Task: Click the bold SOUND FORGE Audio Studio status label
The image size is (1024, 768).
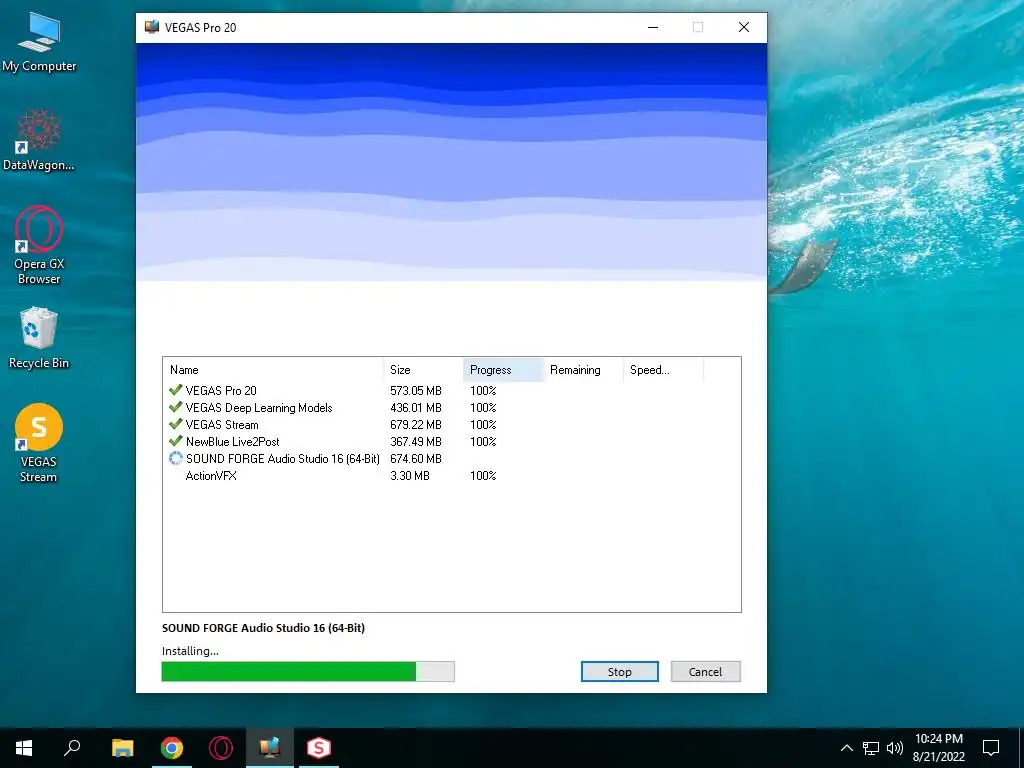Action: [x=263, y=628]
